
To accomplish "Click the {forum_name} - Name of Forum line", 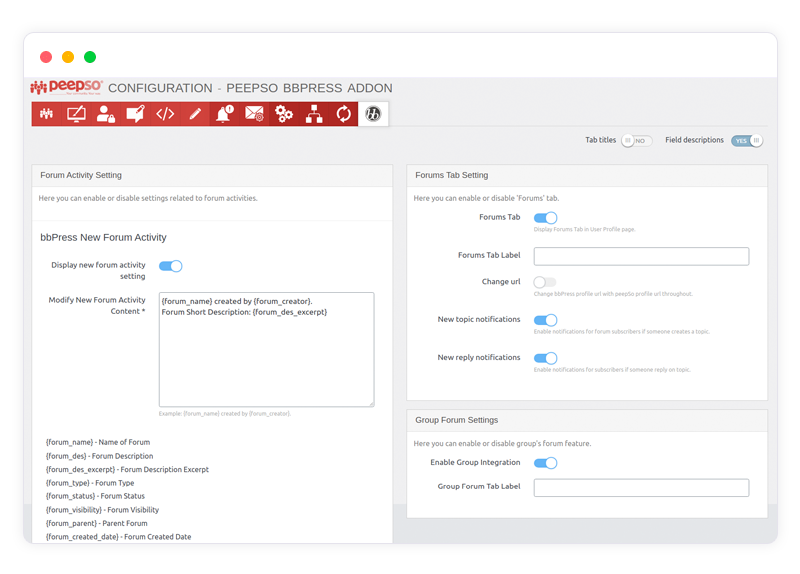I will (98, 442).
